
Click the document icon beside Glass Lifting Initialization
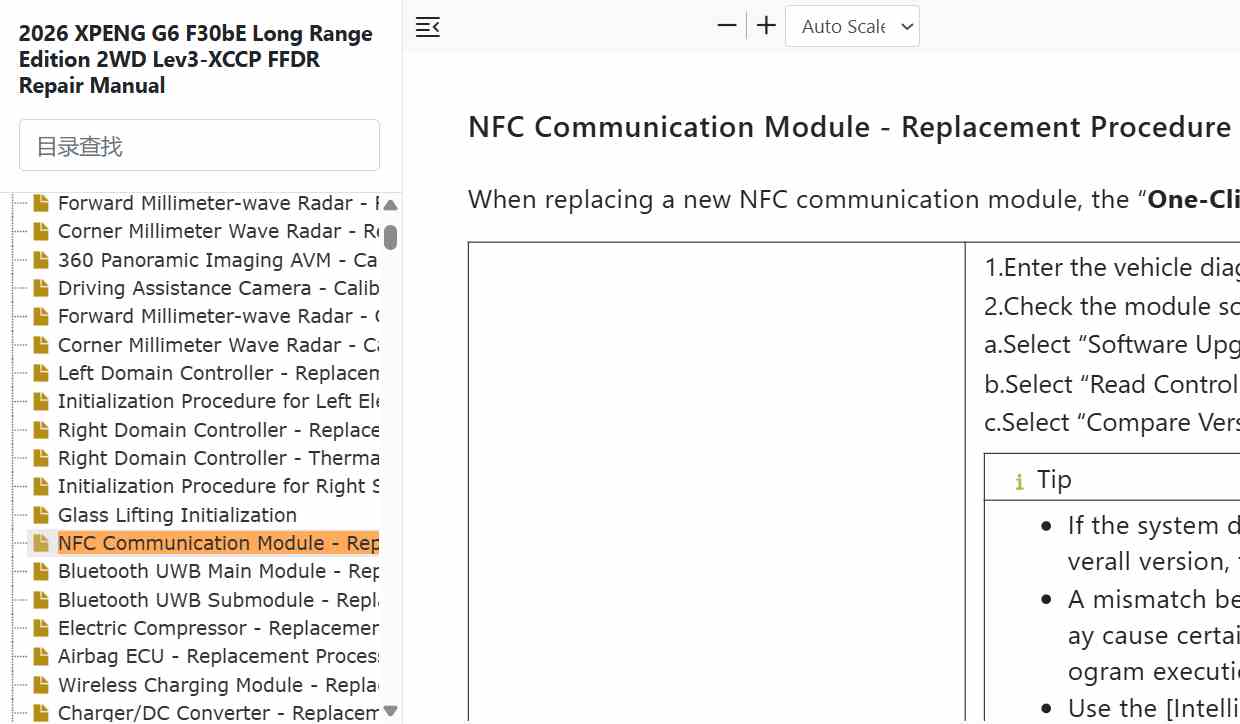41,515
